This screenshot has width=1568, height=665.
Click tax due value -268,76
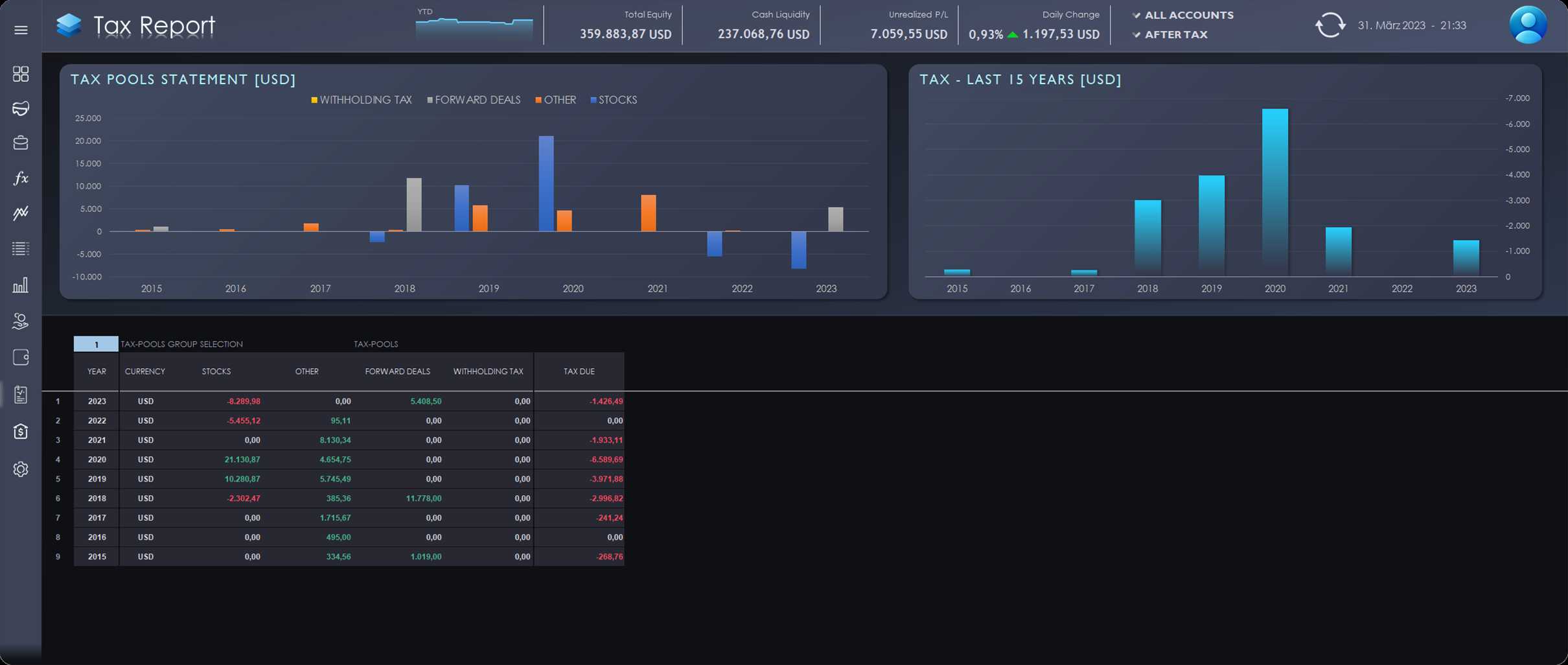coord(609,557)
